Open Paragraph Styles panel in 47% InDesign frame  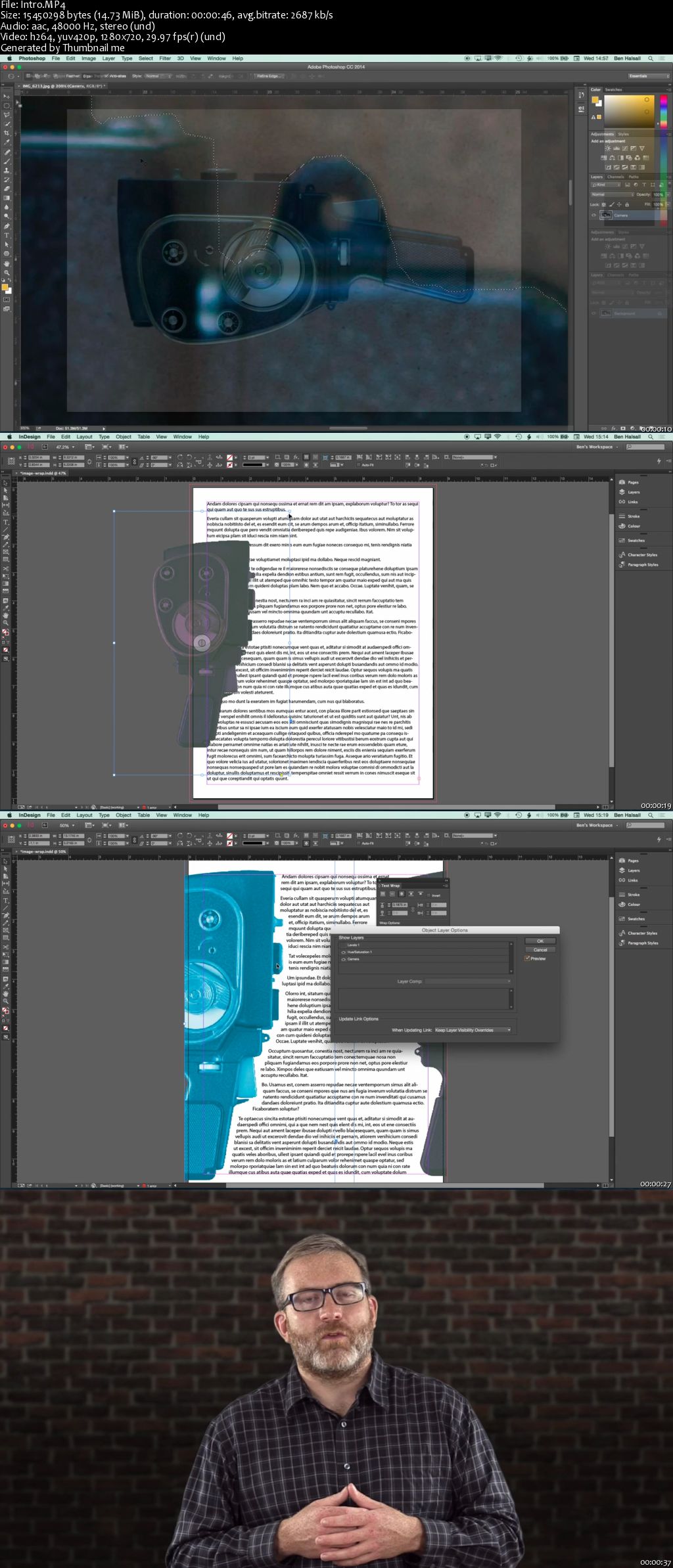(x=638, y=565)
